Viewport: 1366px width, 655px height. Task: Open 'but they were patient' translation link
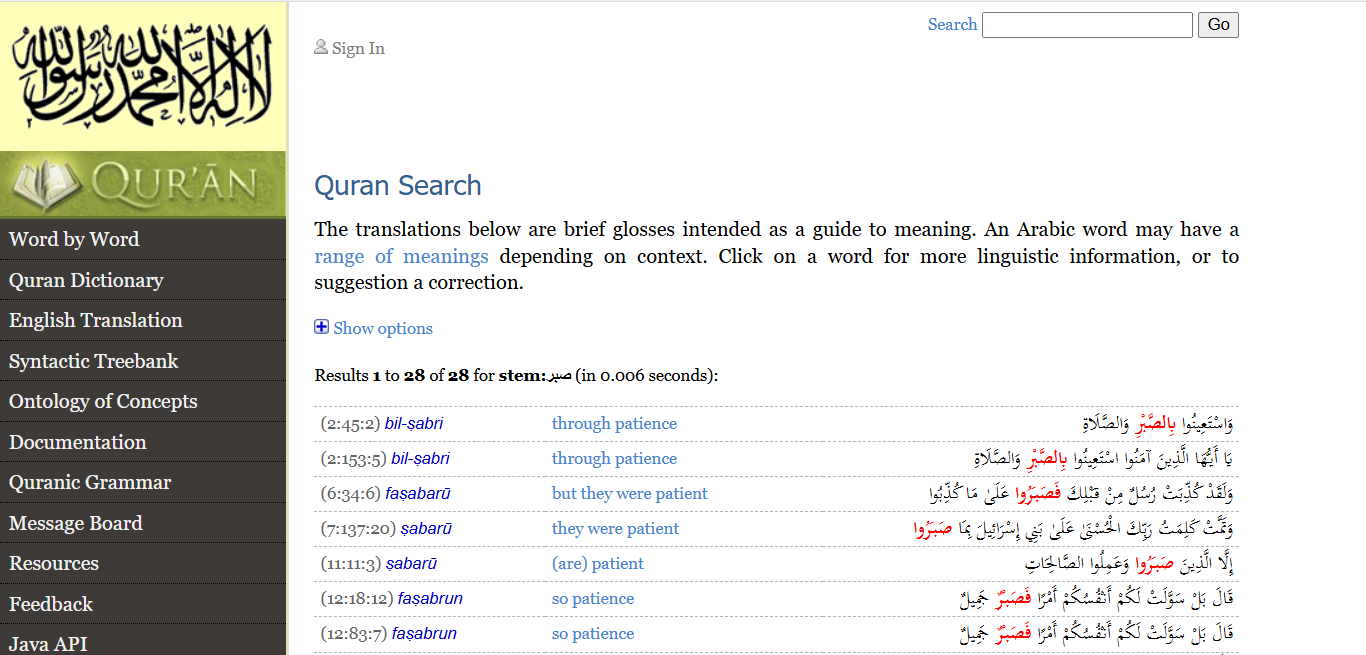click(629, 494)
